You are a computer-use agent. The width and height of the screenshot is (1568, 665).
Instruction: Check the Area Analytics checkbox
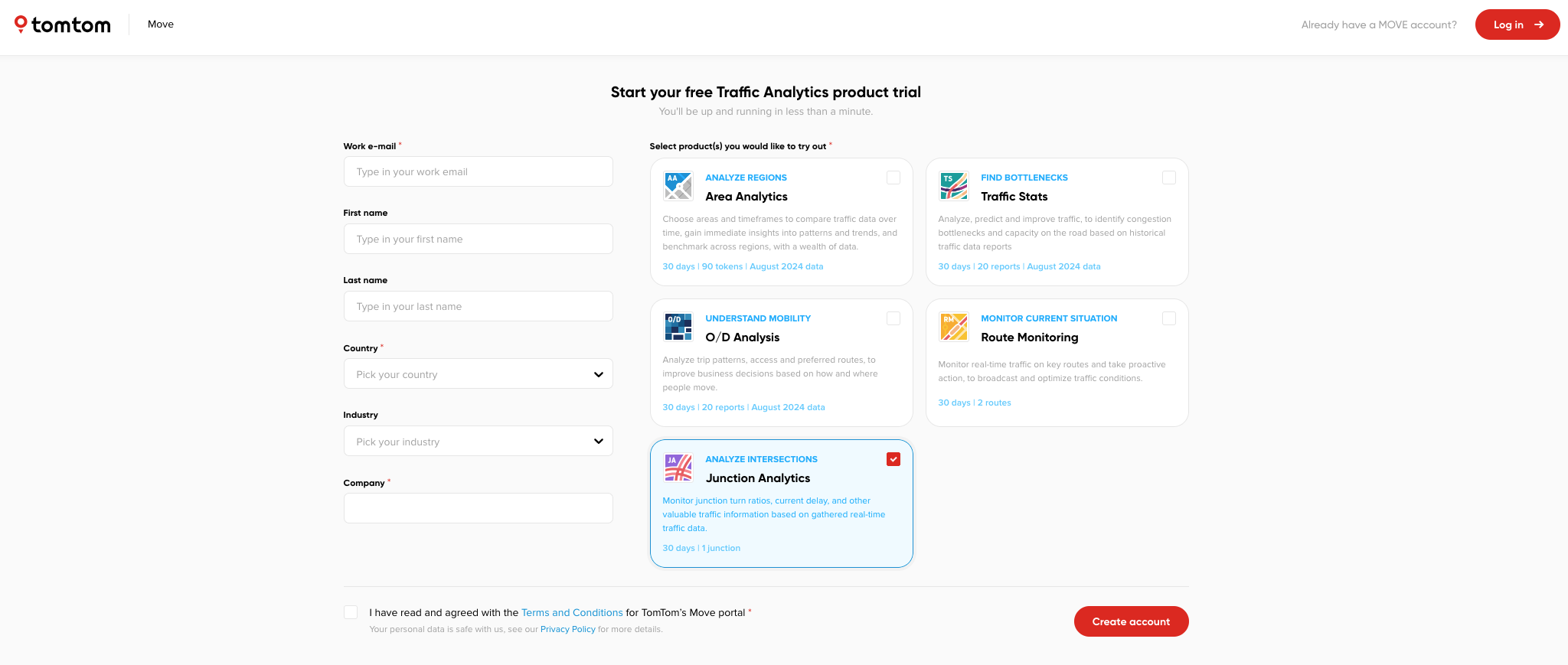[893, 178]
